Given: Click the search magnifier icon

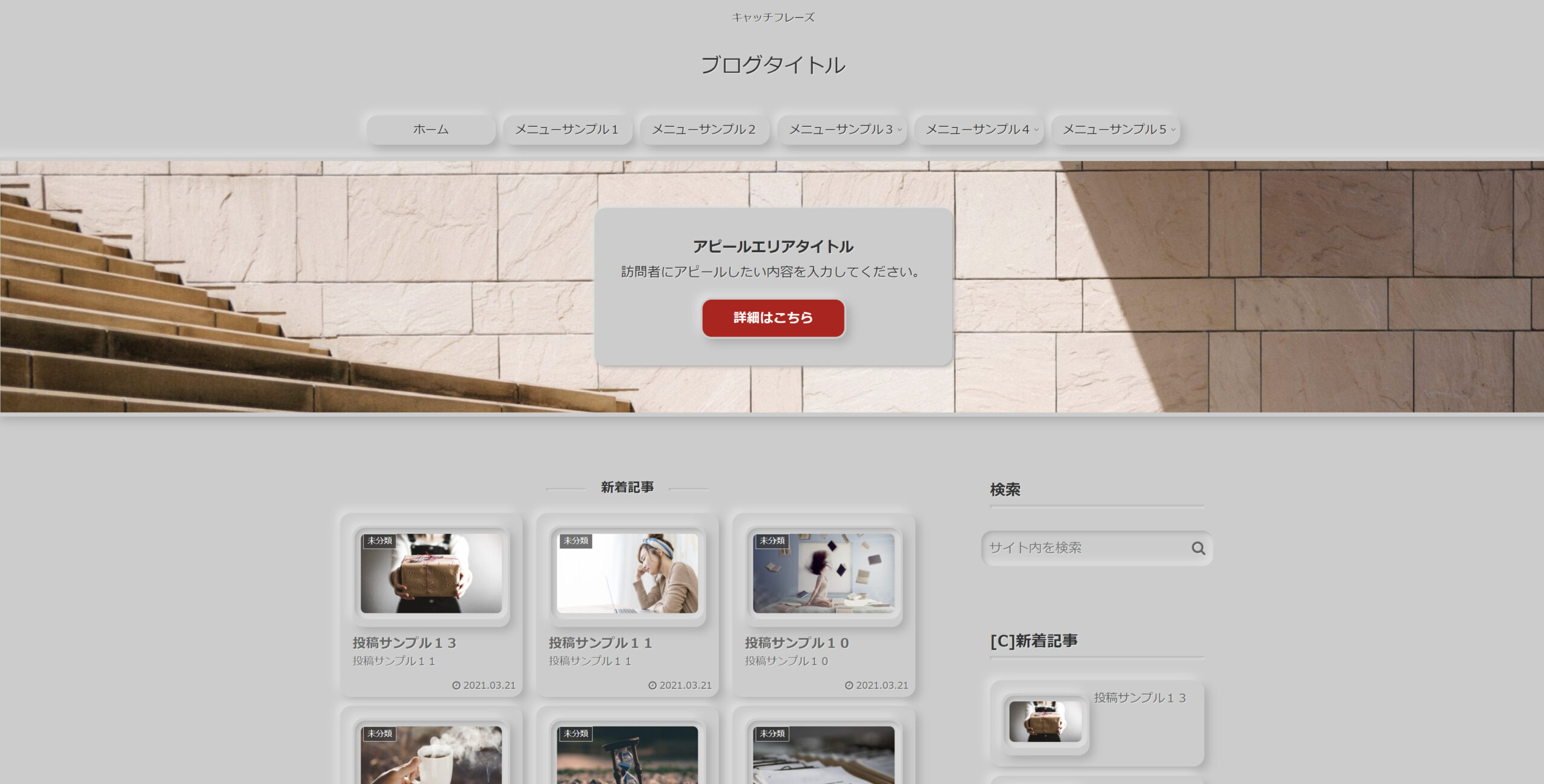Looking at the screenshot, I should (1198, 548).
